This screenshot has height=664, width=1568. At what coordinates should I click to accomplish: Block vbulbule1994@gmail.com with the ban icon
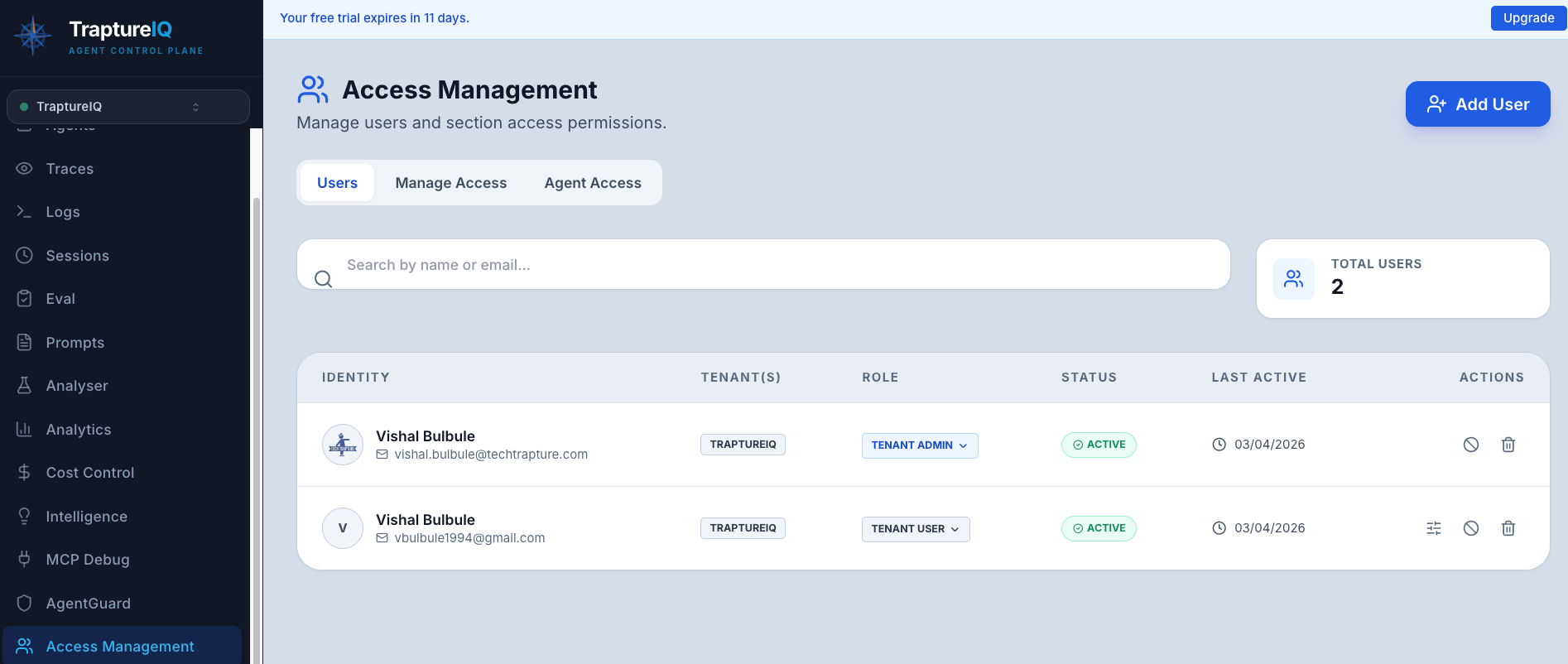pos(1471,528)
